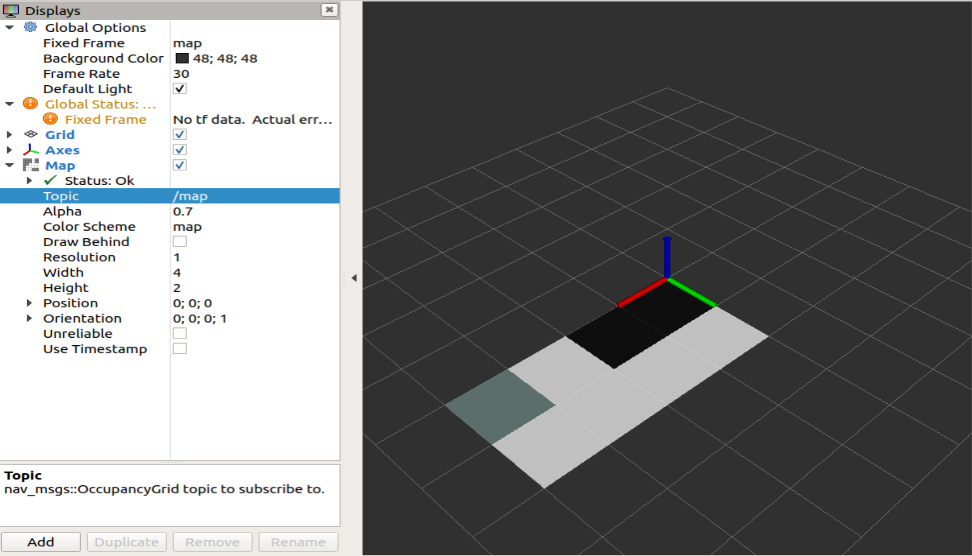Select the Map tree item label
The image size is (972, 556).
[x=60, y=165]
